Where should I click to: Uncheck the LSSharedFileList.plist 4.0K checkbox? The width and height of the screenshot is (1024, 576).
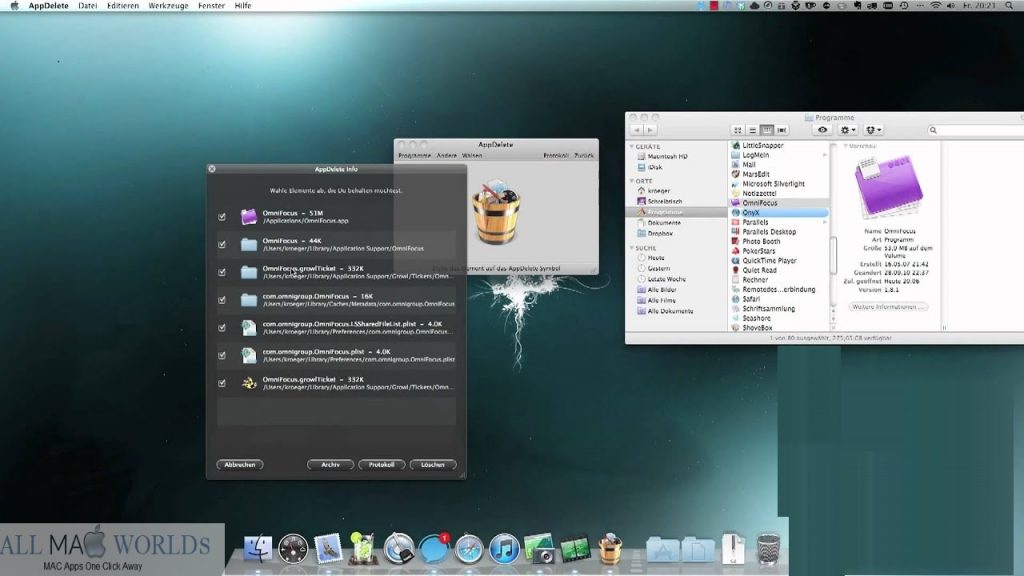tap(222, 328)
